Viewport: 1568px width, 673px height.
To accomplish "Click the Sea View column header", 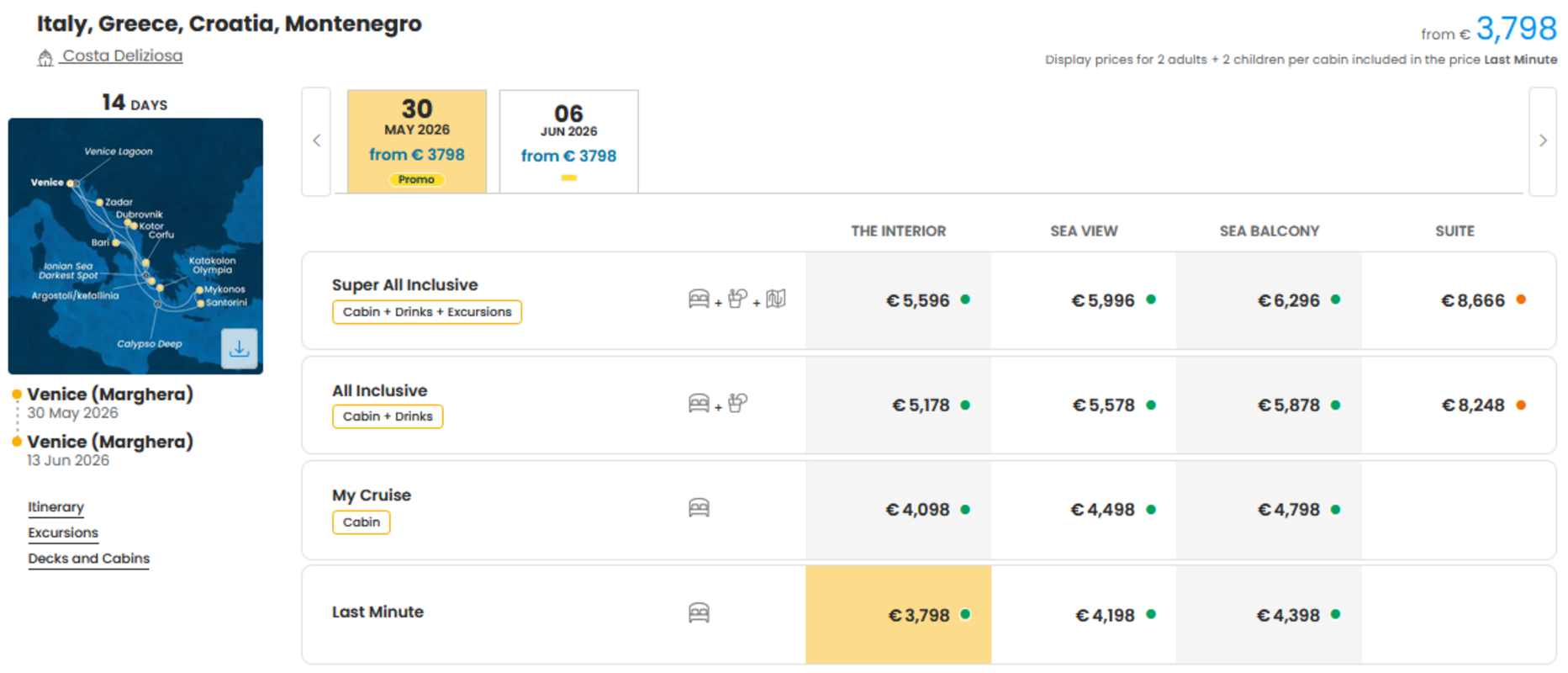I will click(x=1084, y=231).
